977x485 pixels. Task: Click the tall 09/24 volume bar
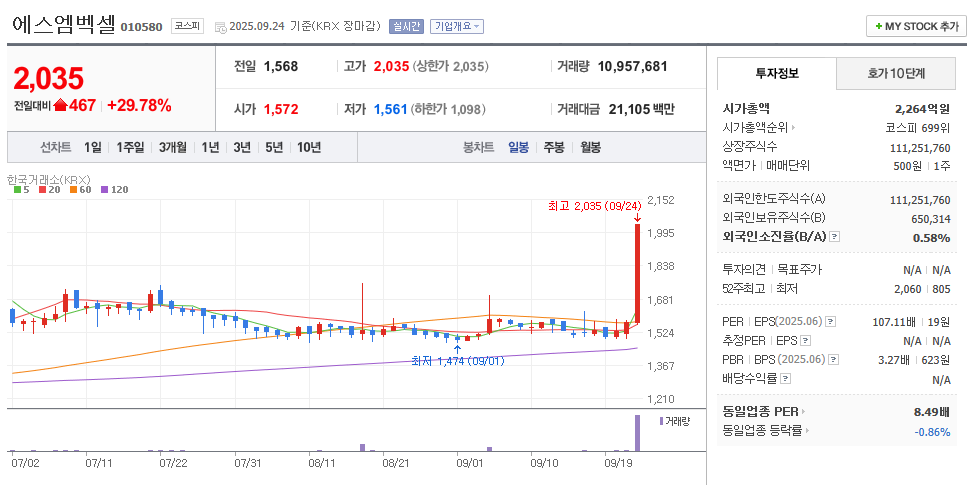tap(637, 433)
